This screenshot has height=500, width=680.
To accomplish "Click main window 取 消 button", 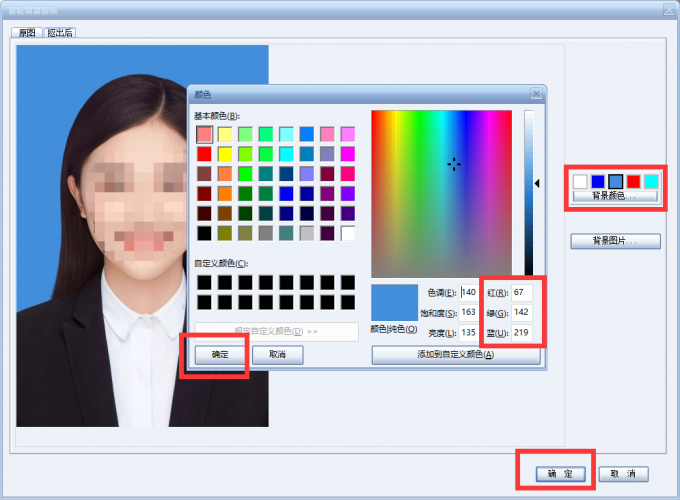I will [x=623, y=474].
